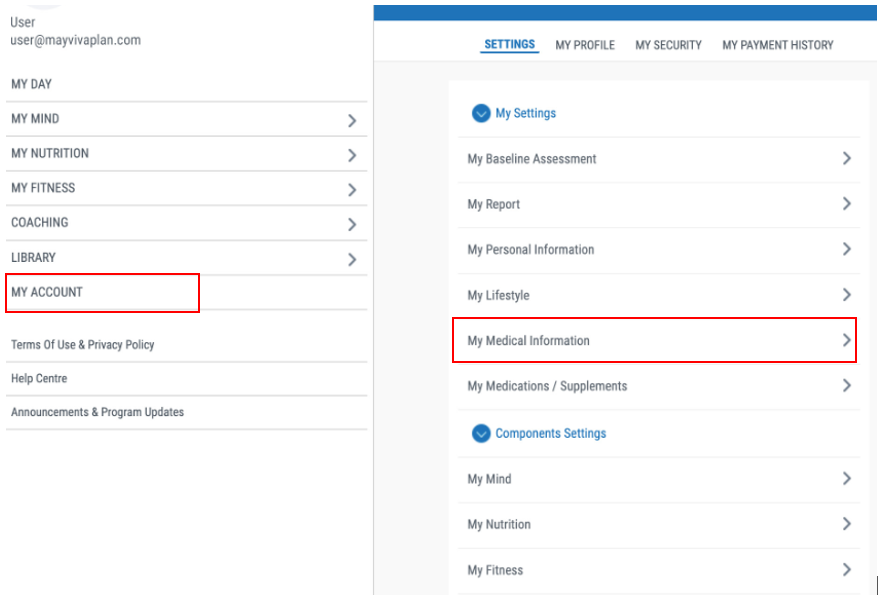Expand the LIBRARY sidebar arrow

click(351, 260)
